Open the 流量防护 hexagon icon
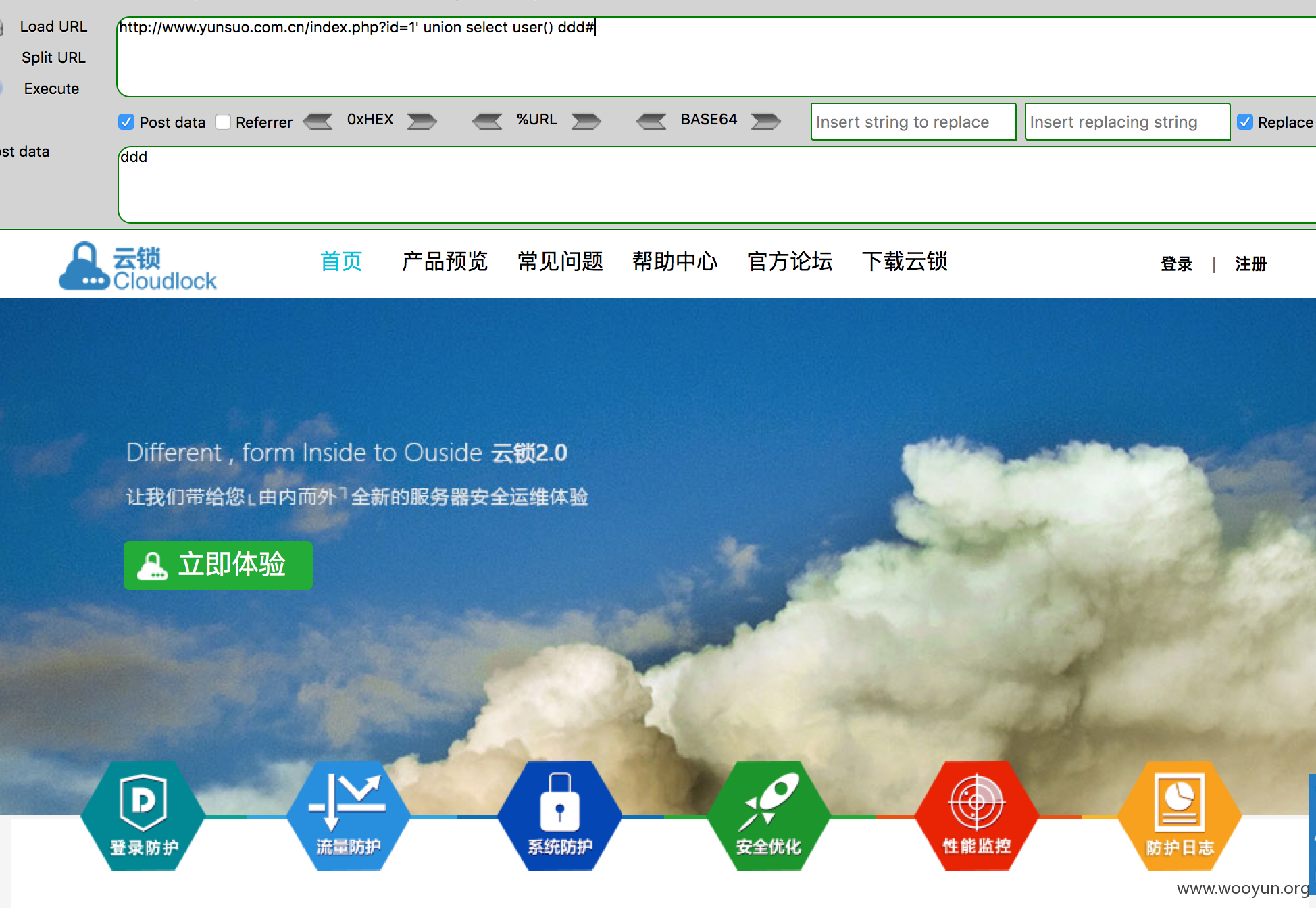The height and width of the screenshot is (908, 1316). point(349,816)
